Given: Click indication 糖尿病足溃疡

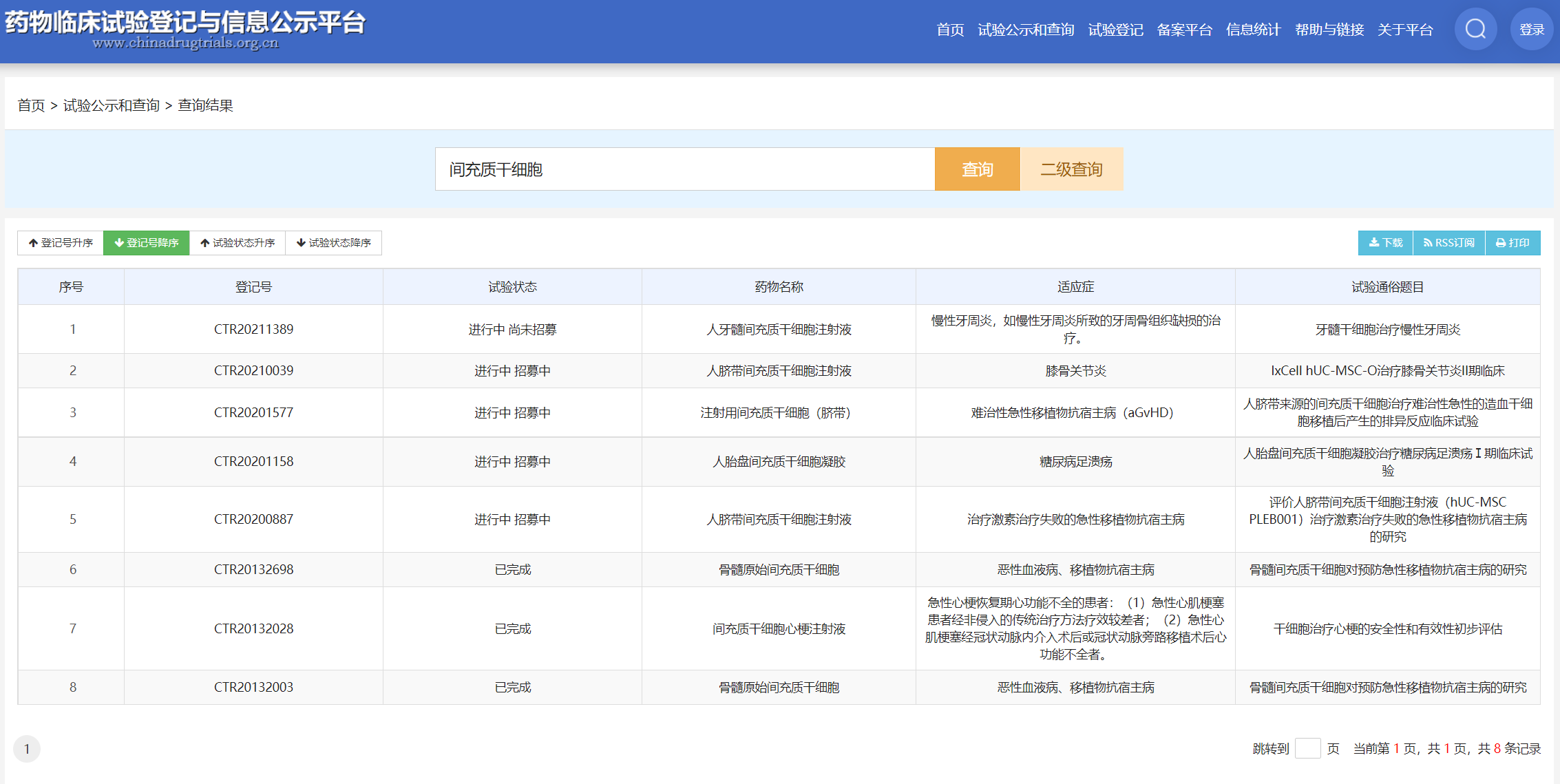Looking at the screenshot, I should pos(1075,461).
